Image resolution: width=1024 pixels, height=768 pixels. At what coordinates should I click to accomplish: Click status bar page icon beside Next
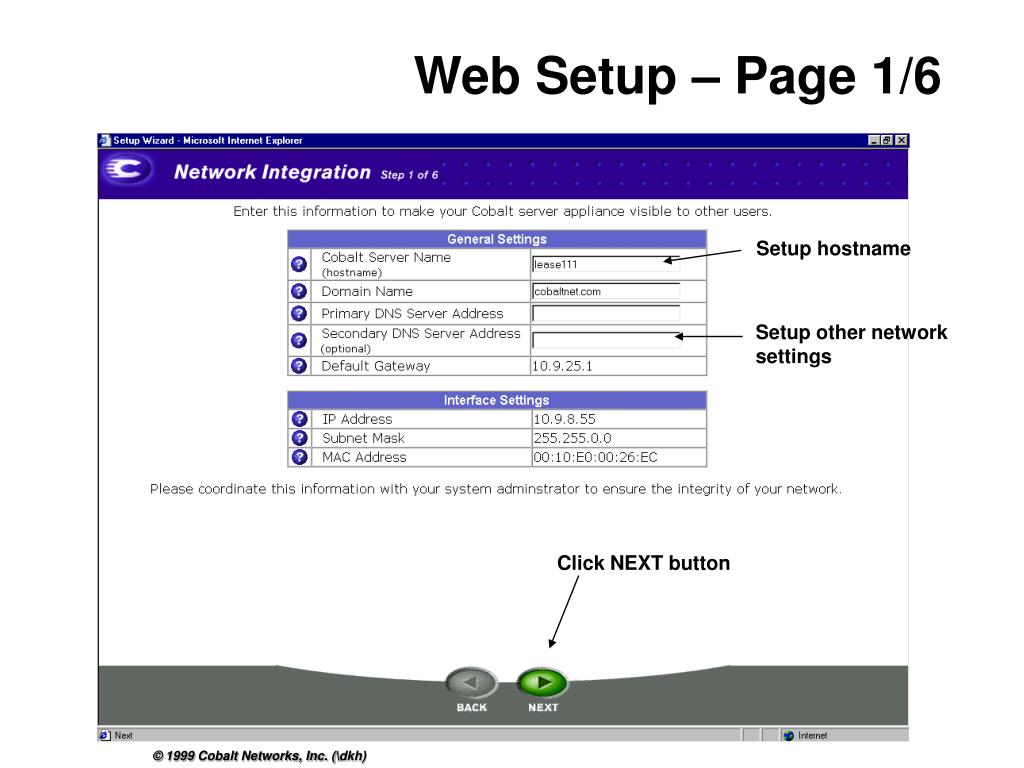pyautogui.click(x=105, y=735)
